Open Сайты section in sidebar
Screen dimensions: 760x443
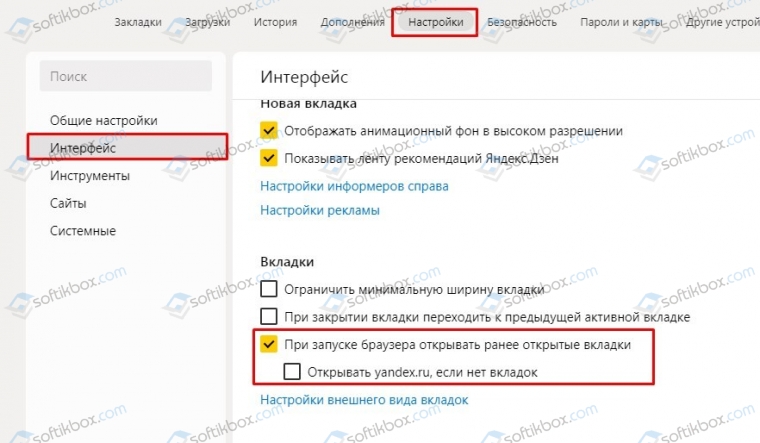coord(68,203)
